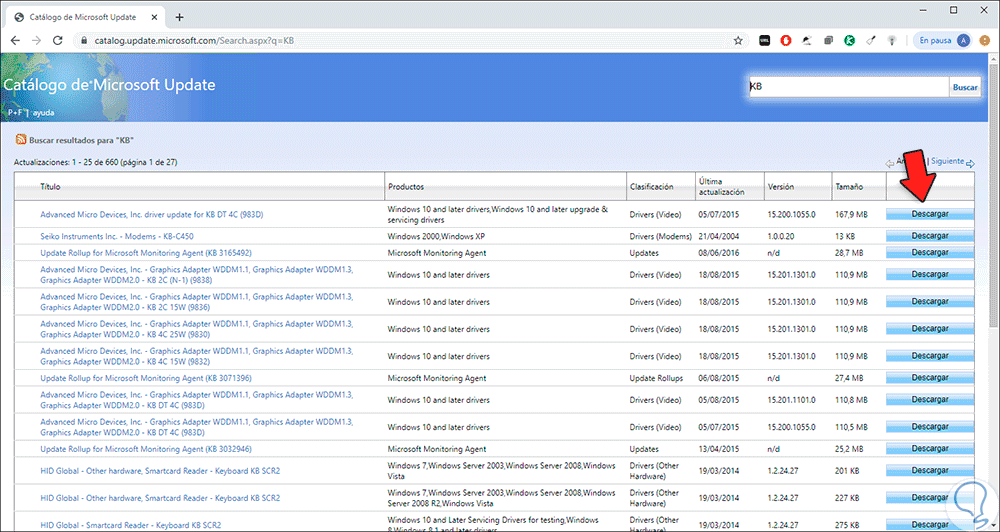Click the KB search input field
This screenshot has width=1000, height=532.
pyautogui.click(x=848, y=87)
